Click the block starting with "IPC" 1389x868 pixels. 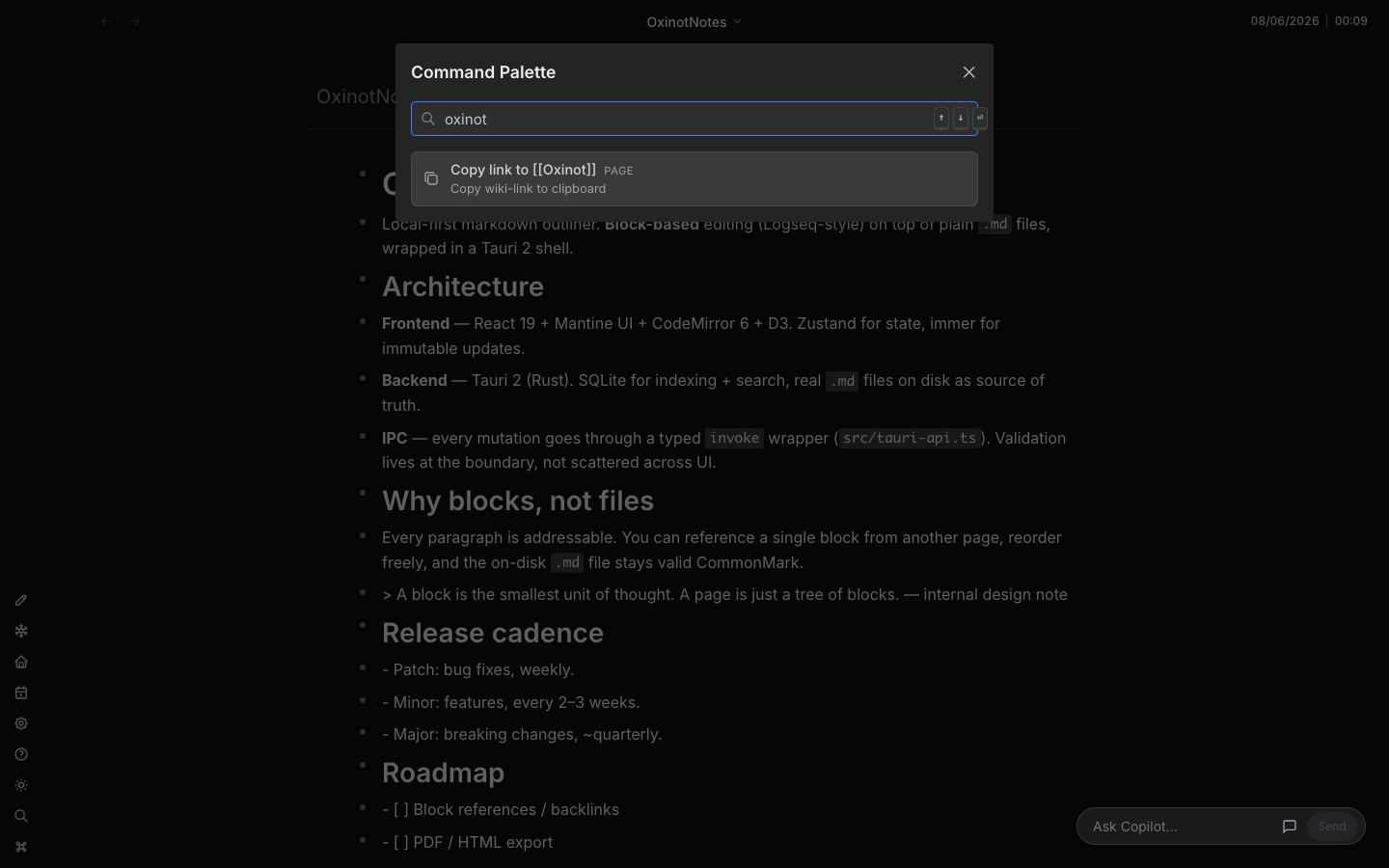pos(725,449)
